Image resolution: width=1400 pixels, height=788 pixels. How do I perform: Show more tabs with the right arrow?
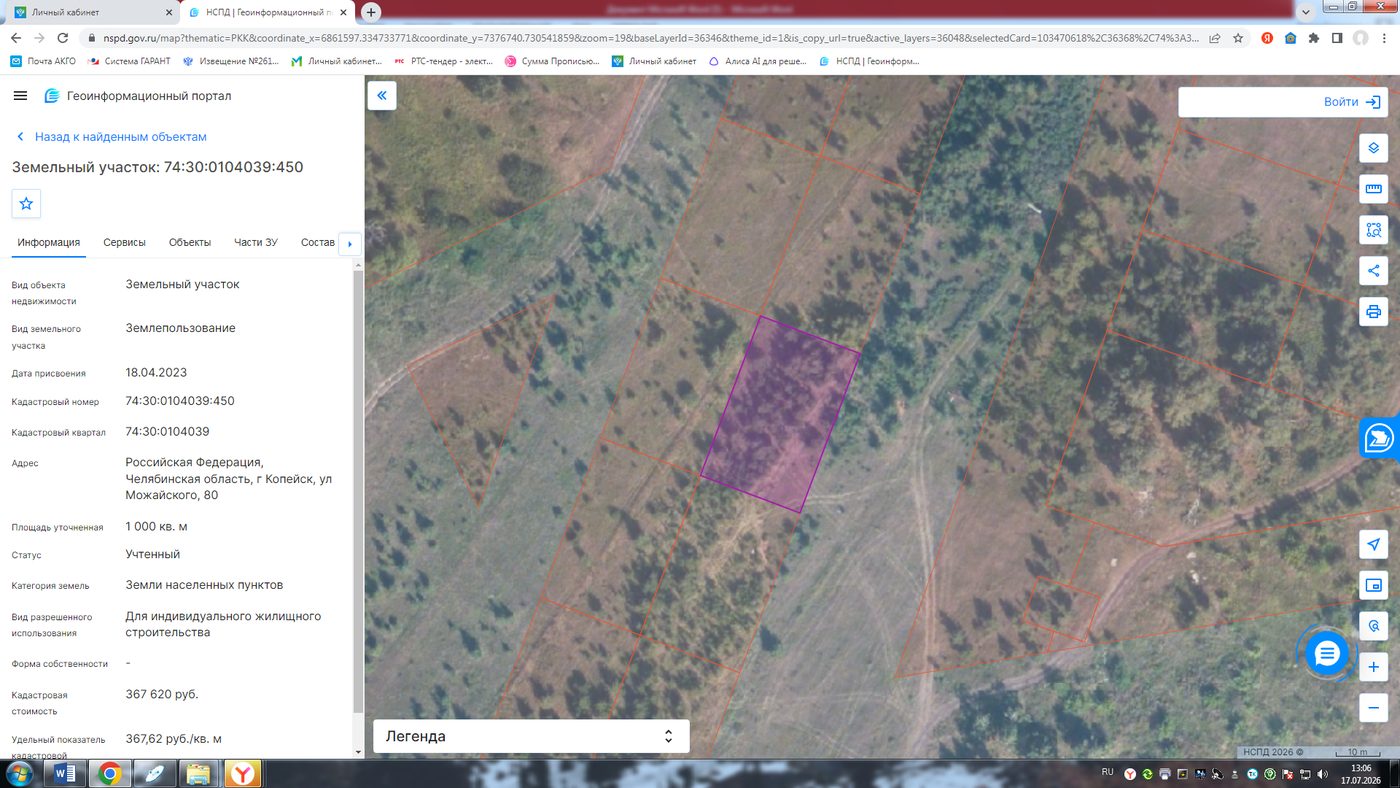[349, 243]
